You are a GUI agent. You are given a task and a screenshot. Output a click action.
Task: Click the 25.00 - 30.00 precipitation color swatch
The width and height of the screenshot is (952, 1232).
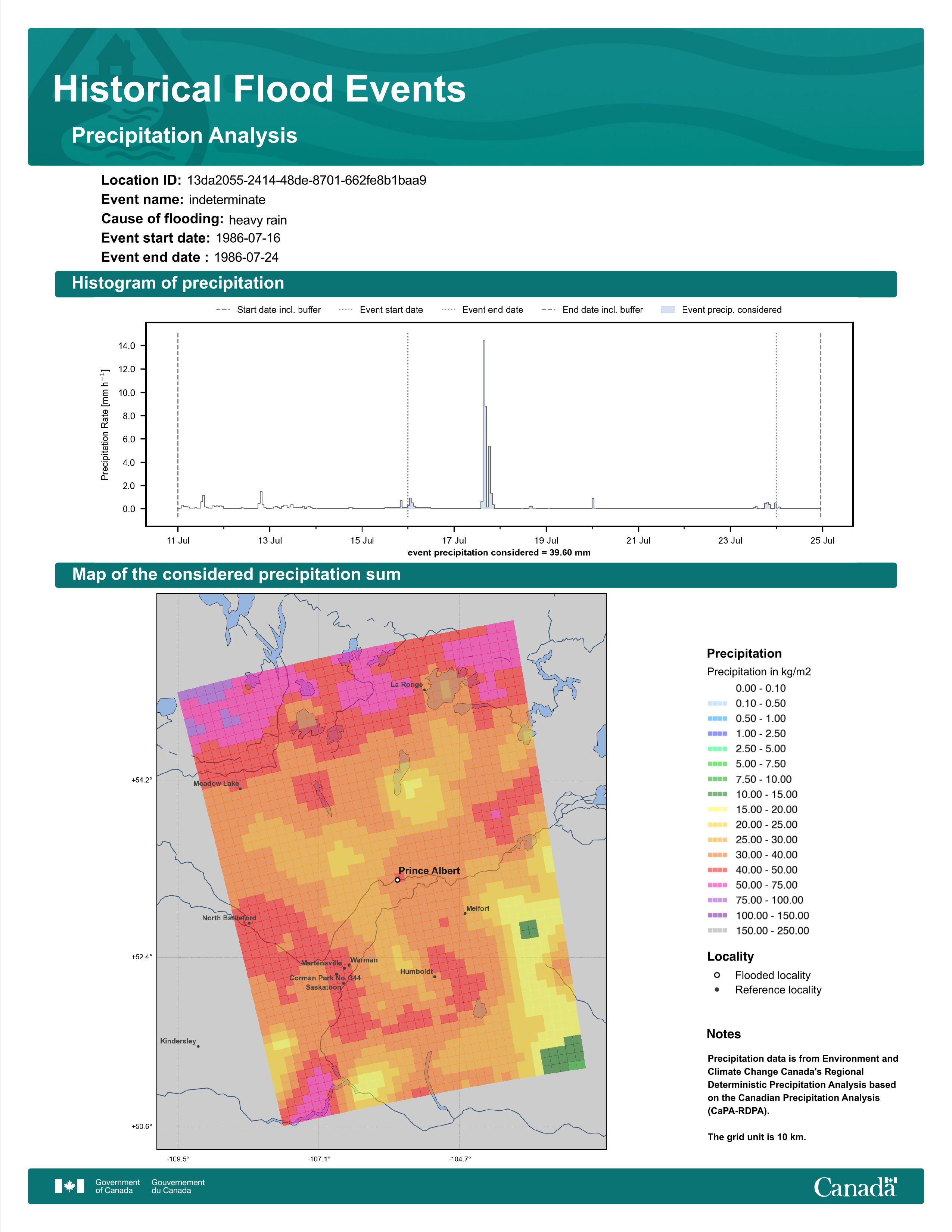point(718,840)
